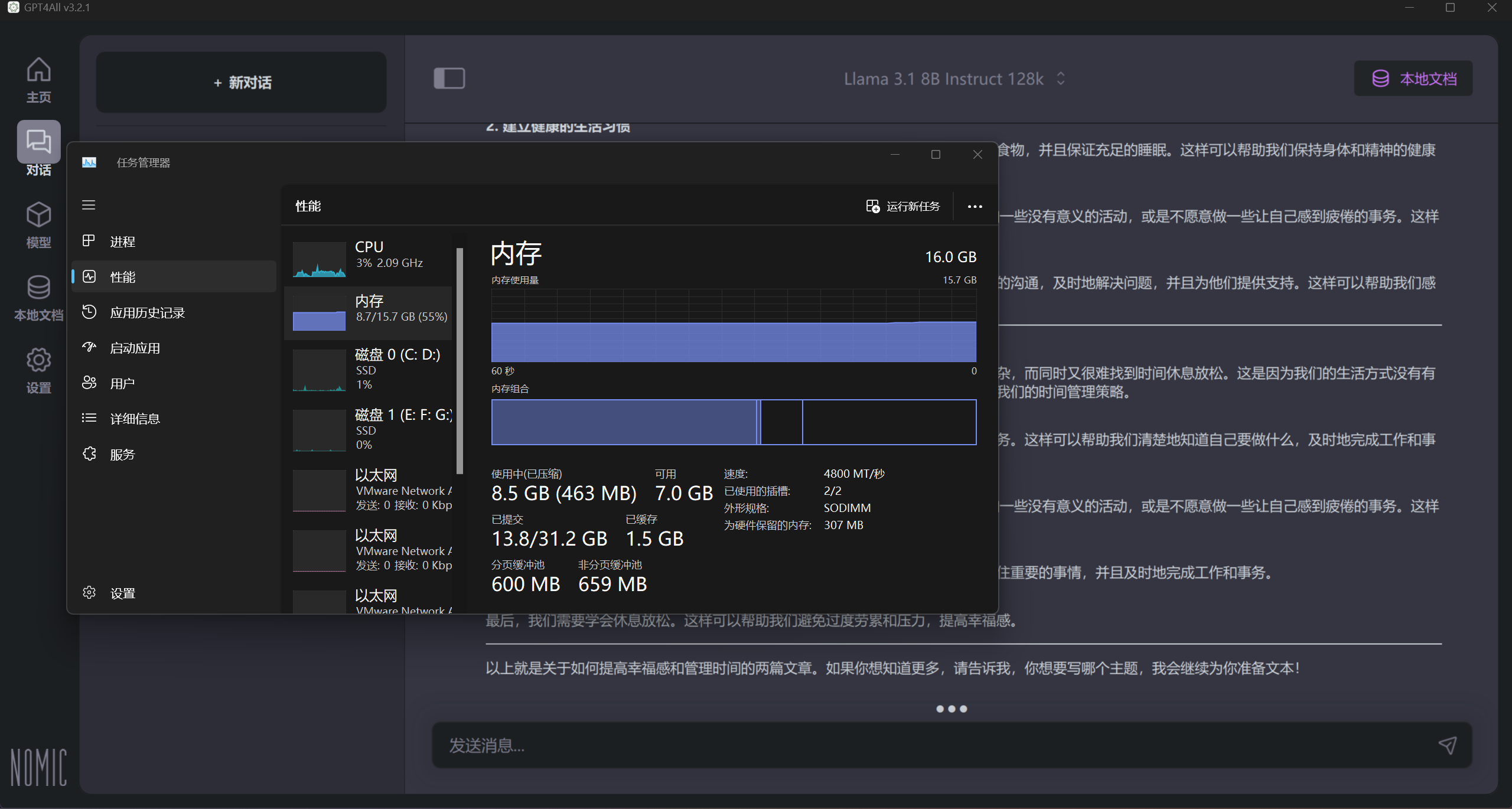Switch to Processes (进程) in Task Manager

[x=122, y=242]
